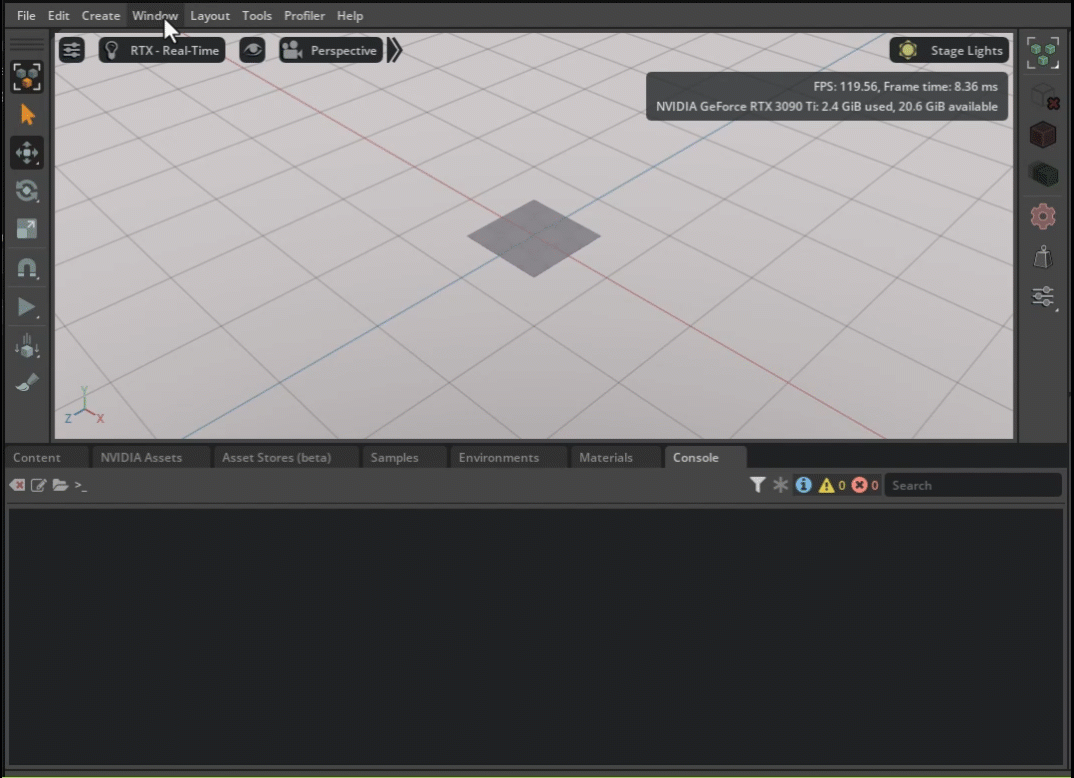Open the Edit menu
This screenshot has width=1074, height=778.
point(58,15)
